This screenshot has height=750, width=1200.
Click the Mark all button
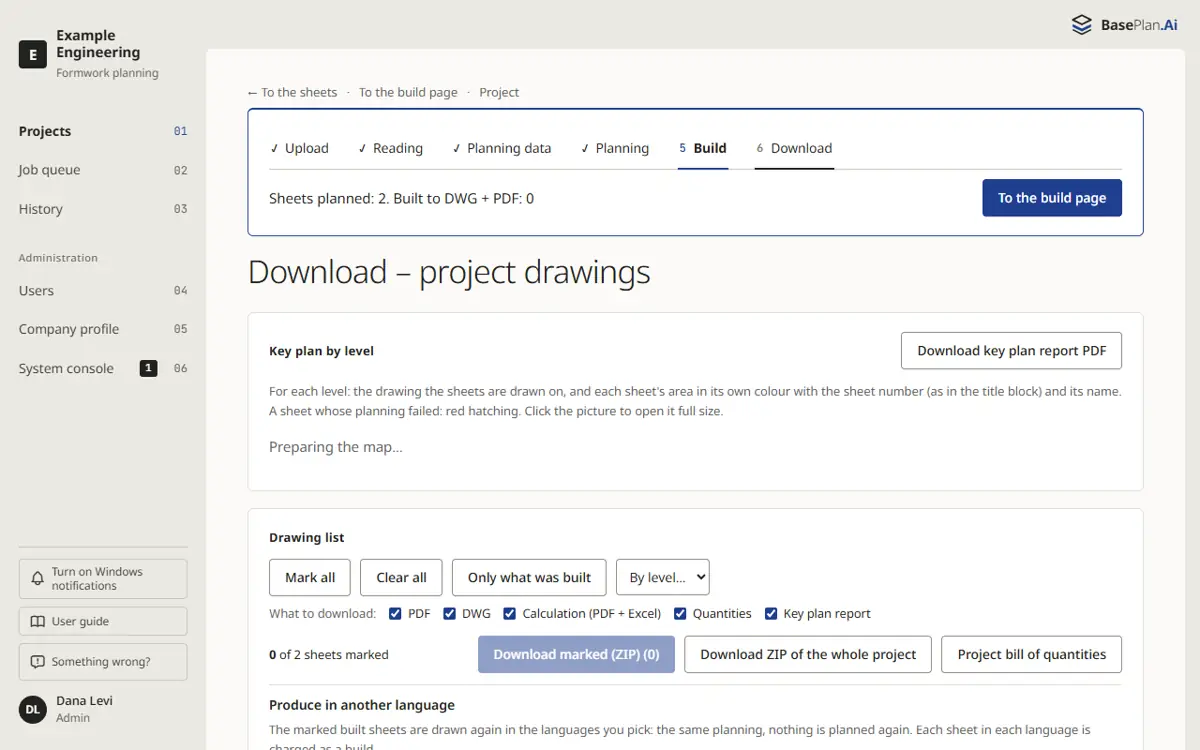[x=310, y=577]
